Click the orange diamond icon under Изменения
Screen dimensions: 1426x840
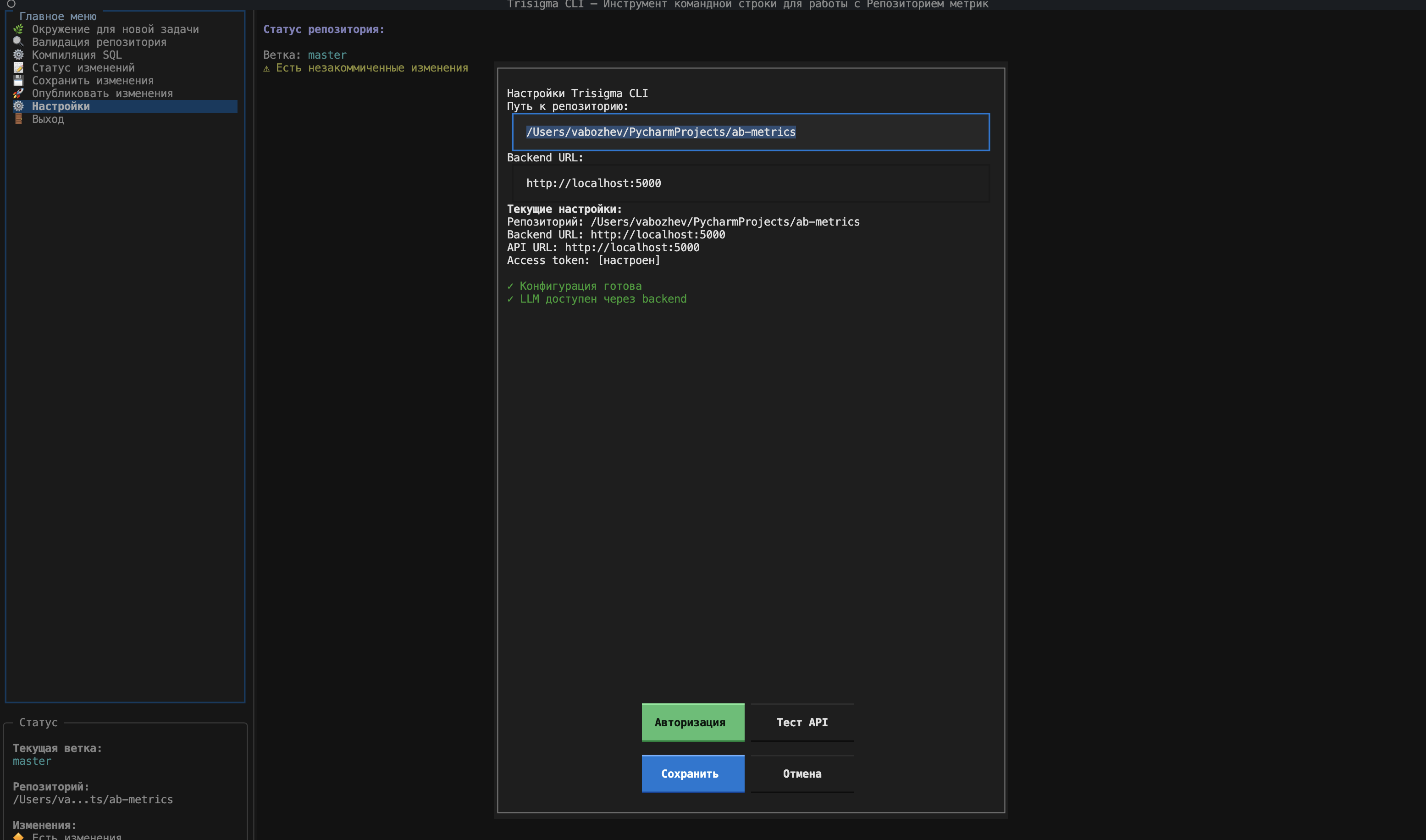click(x=18, y=836)
